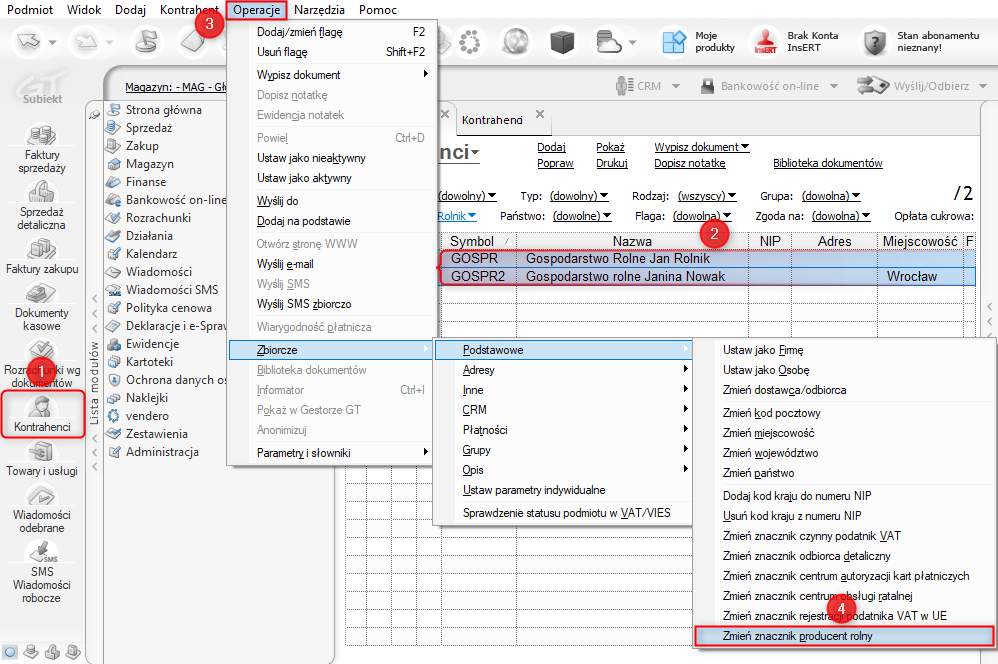
Task: Click Biblioteka dokumentów link
Action: click(x=827, y=163)
